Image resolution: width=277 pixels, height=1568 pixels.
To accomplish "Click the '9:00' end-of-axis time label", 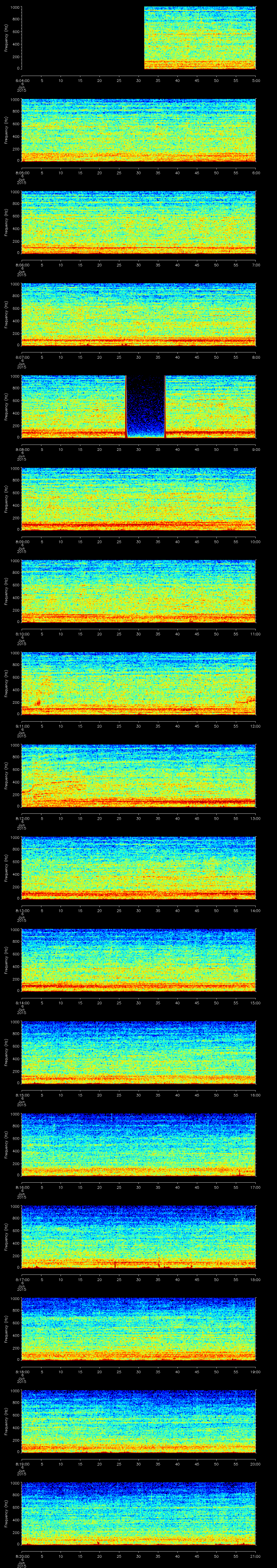I will pos(256,449).
